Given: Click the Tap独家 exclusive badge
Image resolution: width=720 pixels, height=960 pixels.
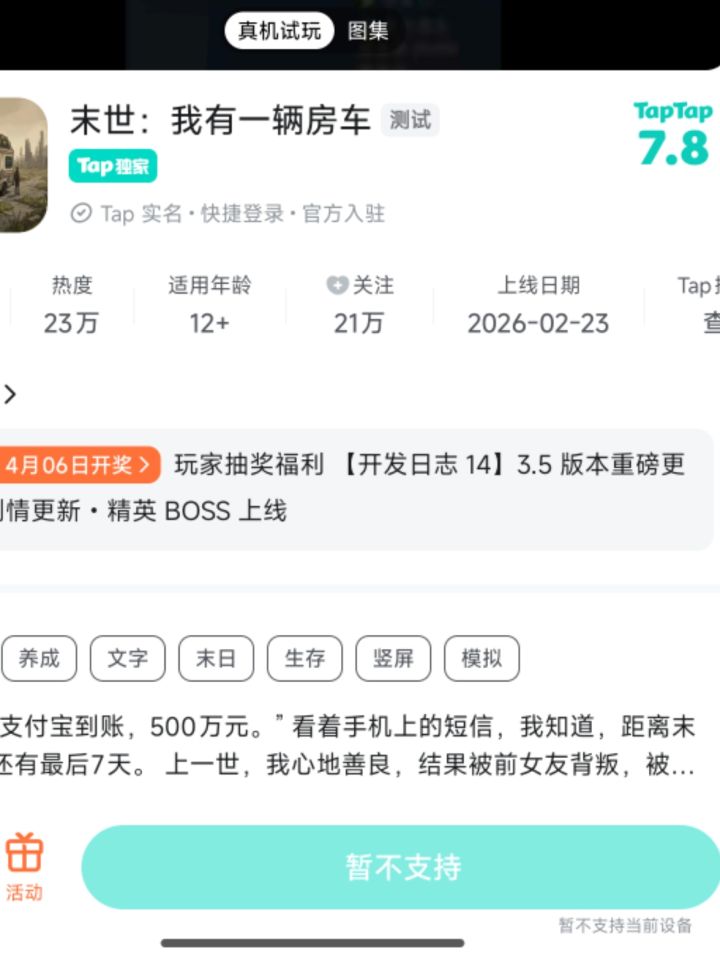Looking at the screenshot, I should (x=113, y=166).
